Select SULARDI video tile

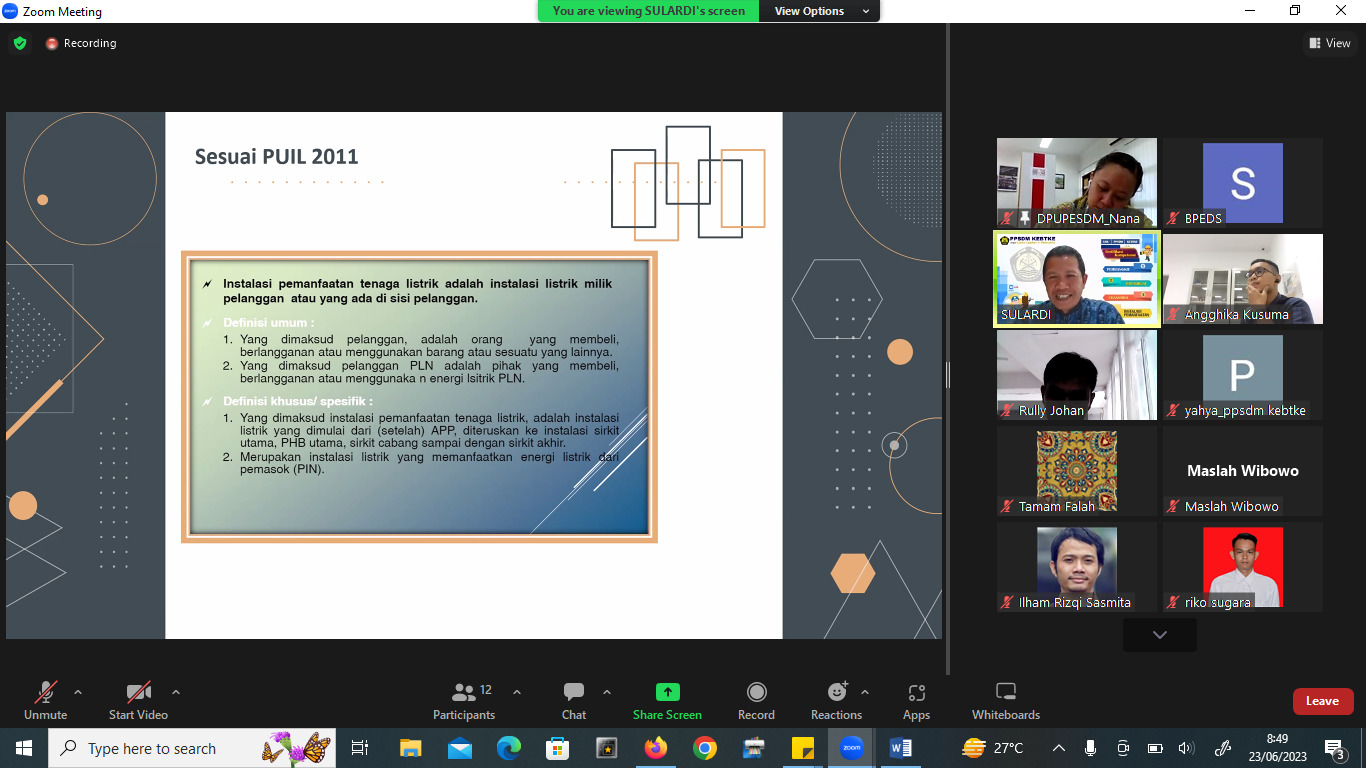click(1077, 279)
